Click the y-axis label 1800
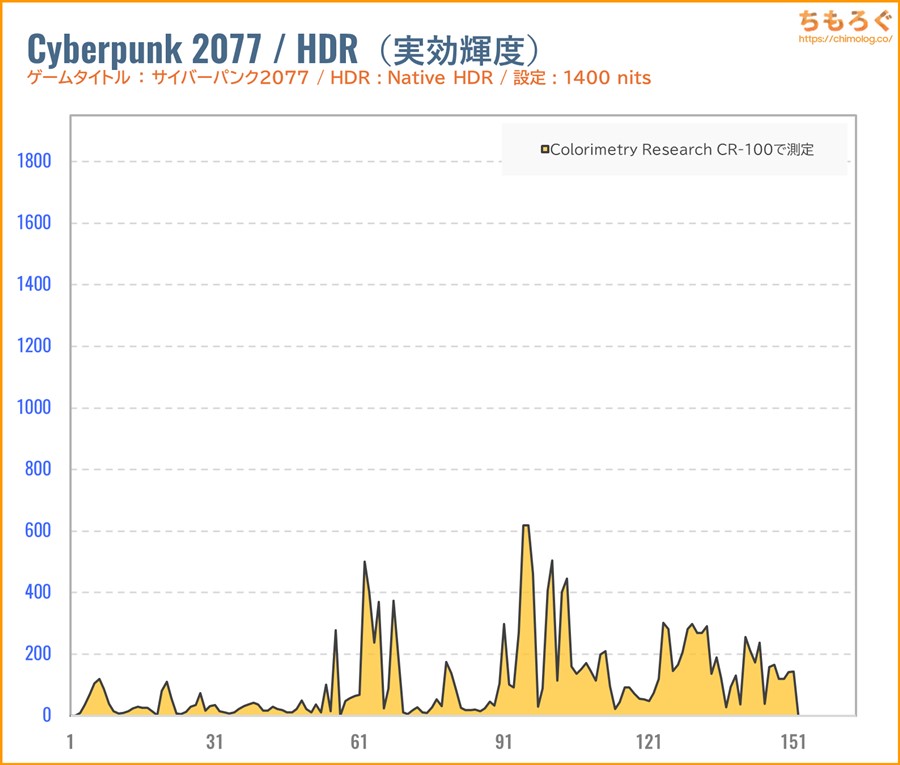Viewport: 900px width, 765px height. click(34, 161)
